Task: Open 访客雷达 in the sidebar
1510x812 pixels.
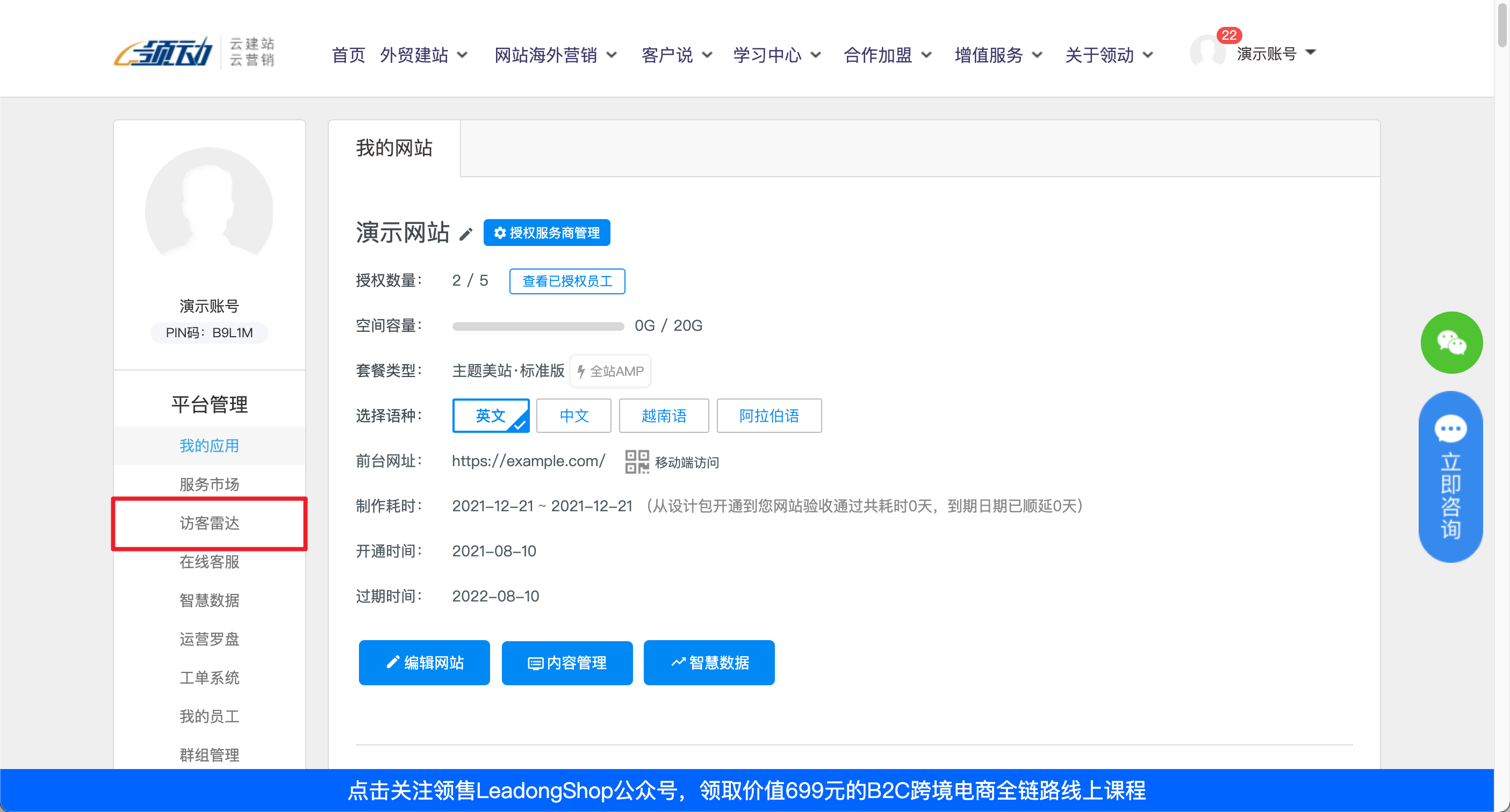Action: tap(209, 523)
